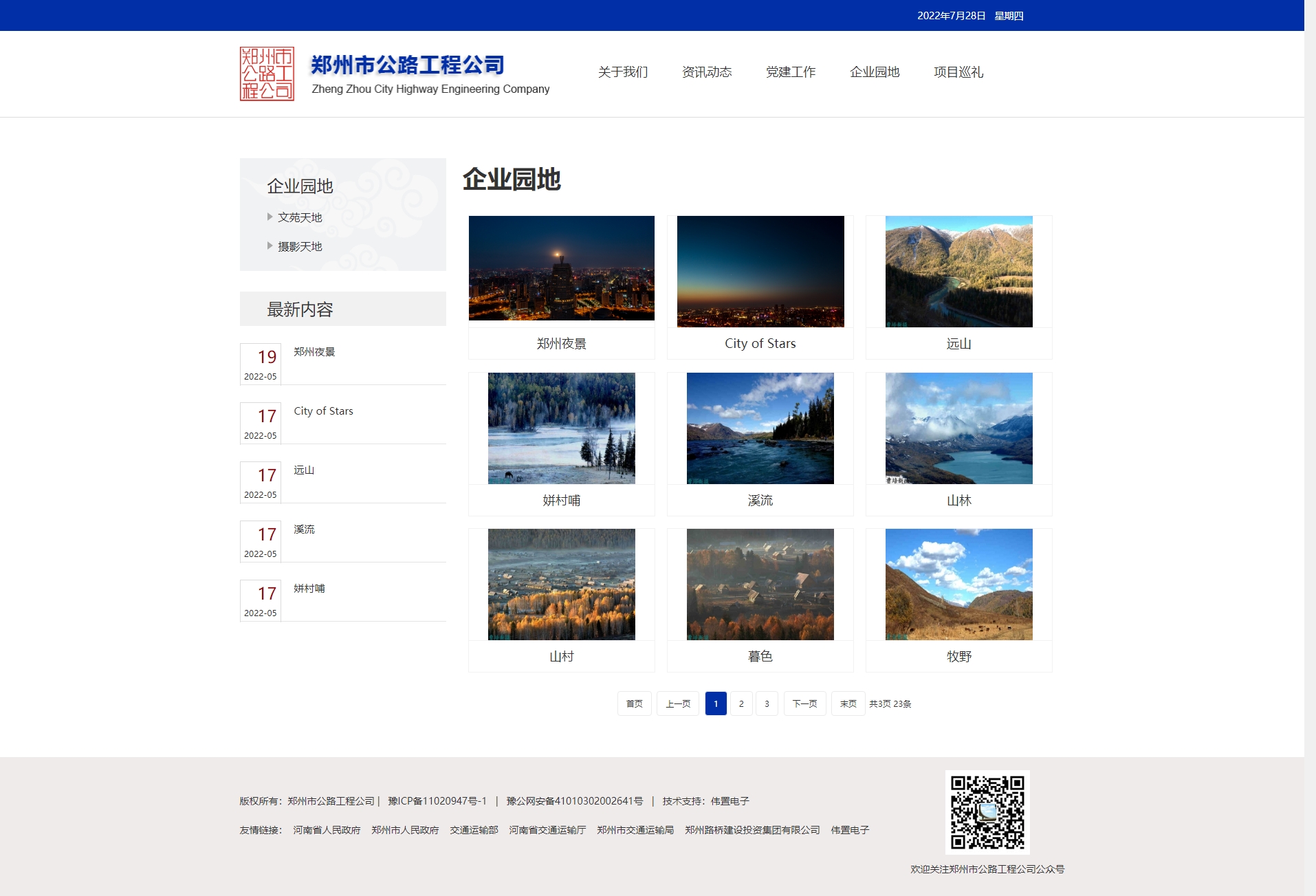The image size is (1316, 896).
Task: Open the 溪流 photo thumbnail
Action: 760,428
